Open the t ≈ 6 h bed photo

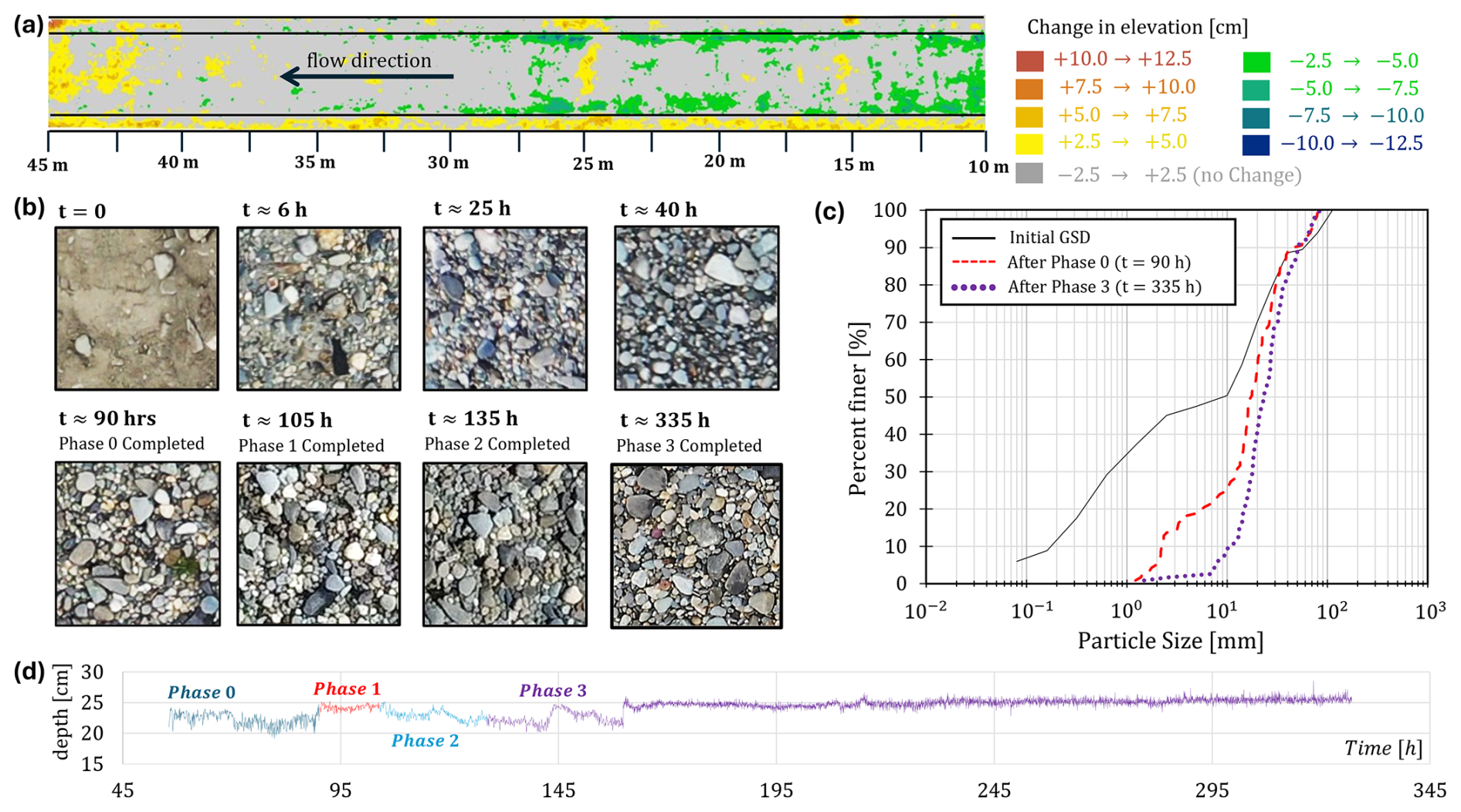[318, 309]
